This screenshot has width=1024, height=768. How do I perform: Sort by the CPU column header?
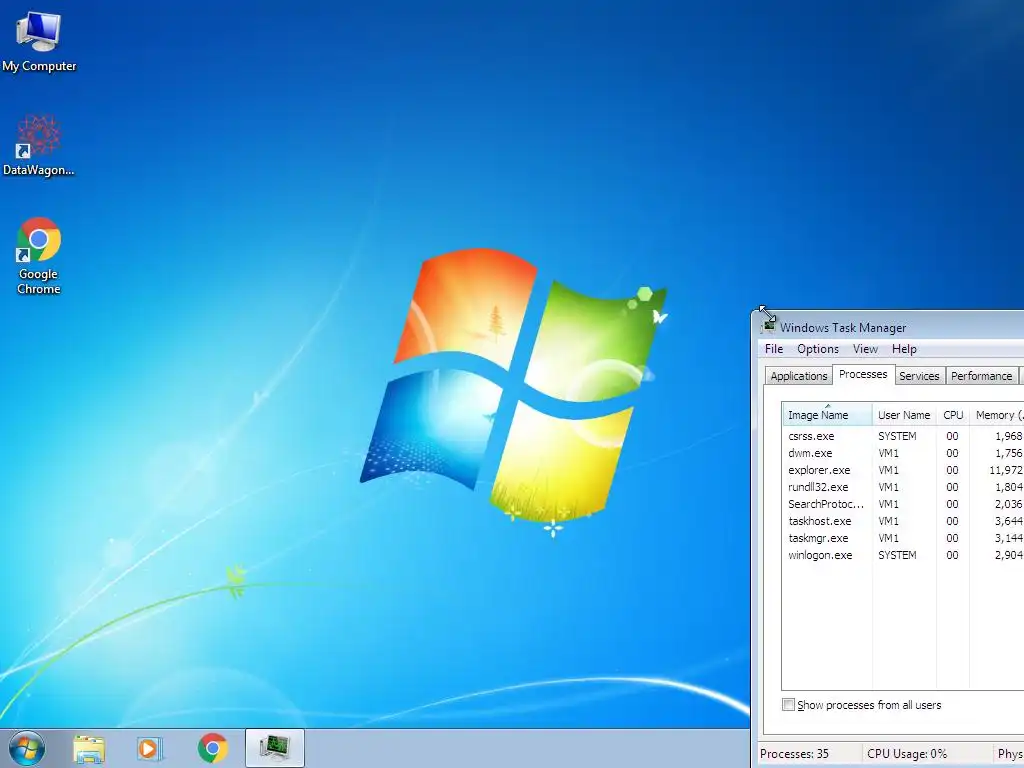tap(953, 415)
